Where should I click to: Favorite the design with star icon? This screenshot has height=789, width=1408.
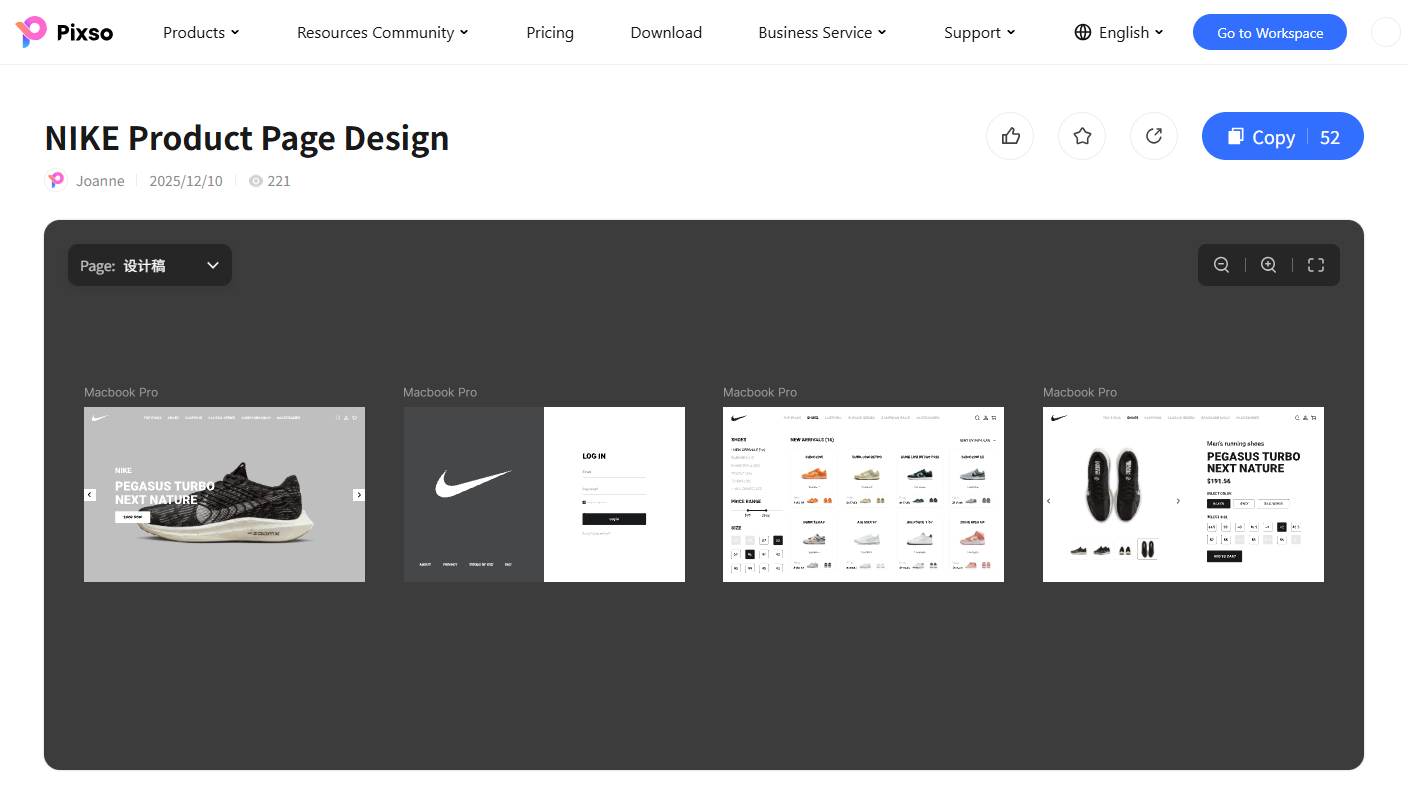(1082, 136)
